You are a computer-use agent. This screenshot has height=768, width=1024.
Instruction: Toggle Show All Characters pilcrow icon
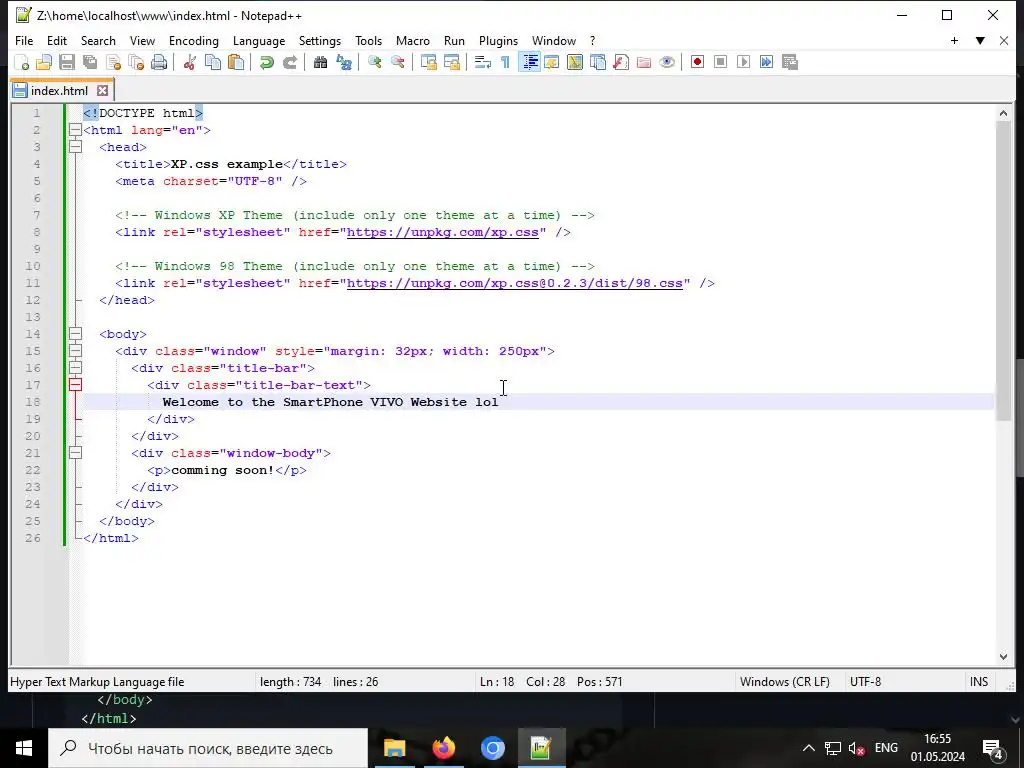coord(505,62)
